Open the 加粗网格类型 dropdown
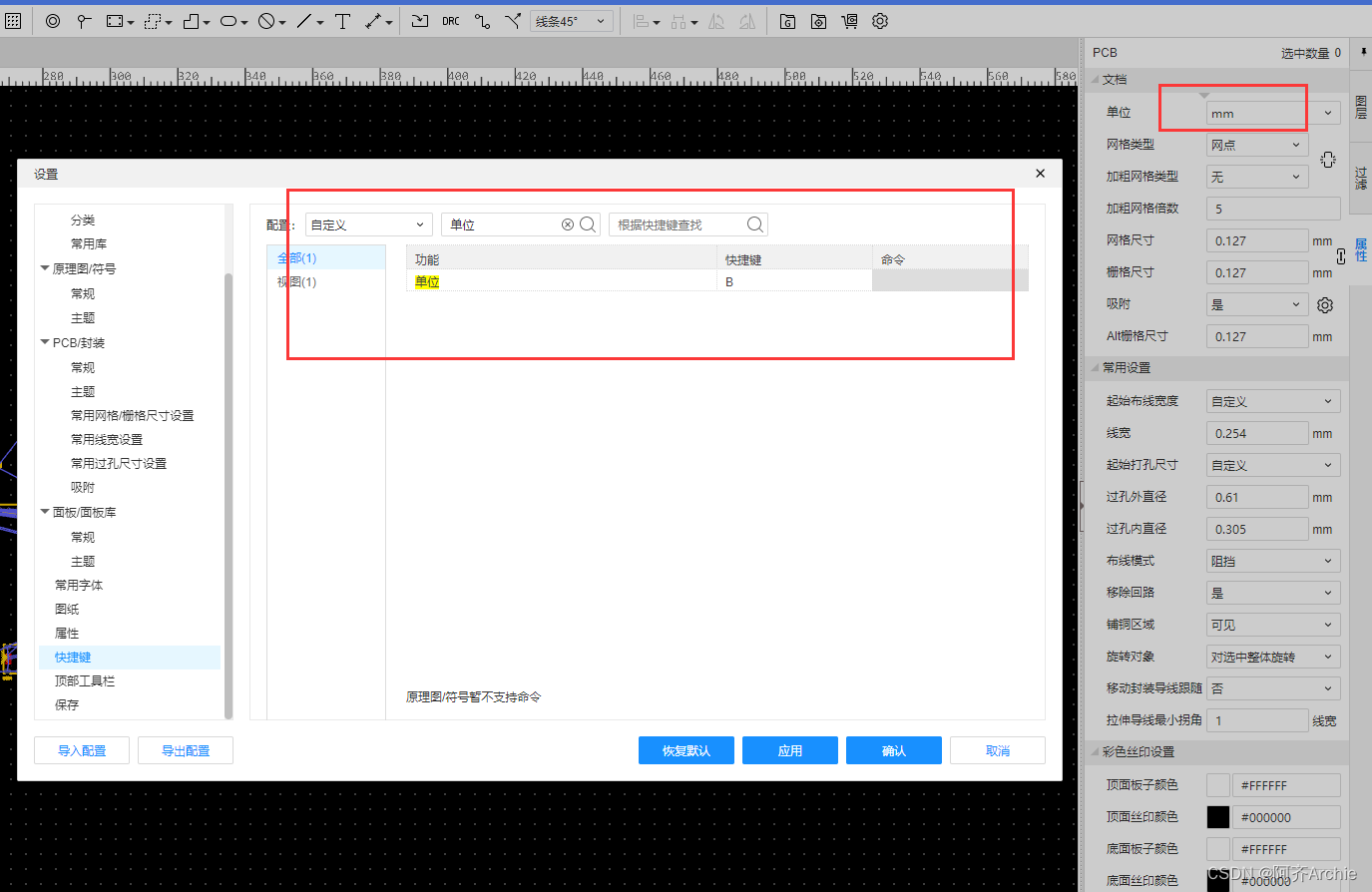Viewport: 1372px width, 892px height. click(1257, 177)
